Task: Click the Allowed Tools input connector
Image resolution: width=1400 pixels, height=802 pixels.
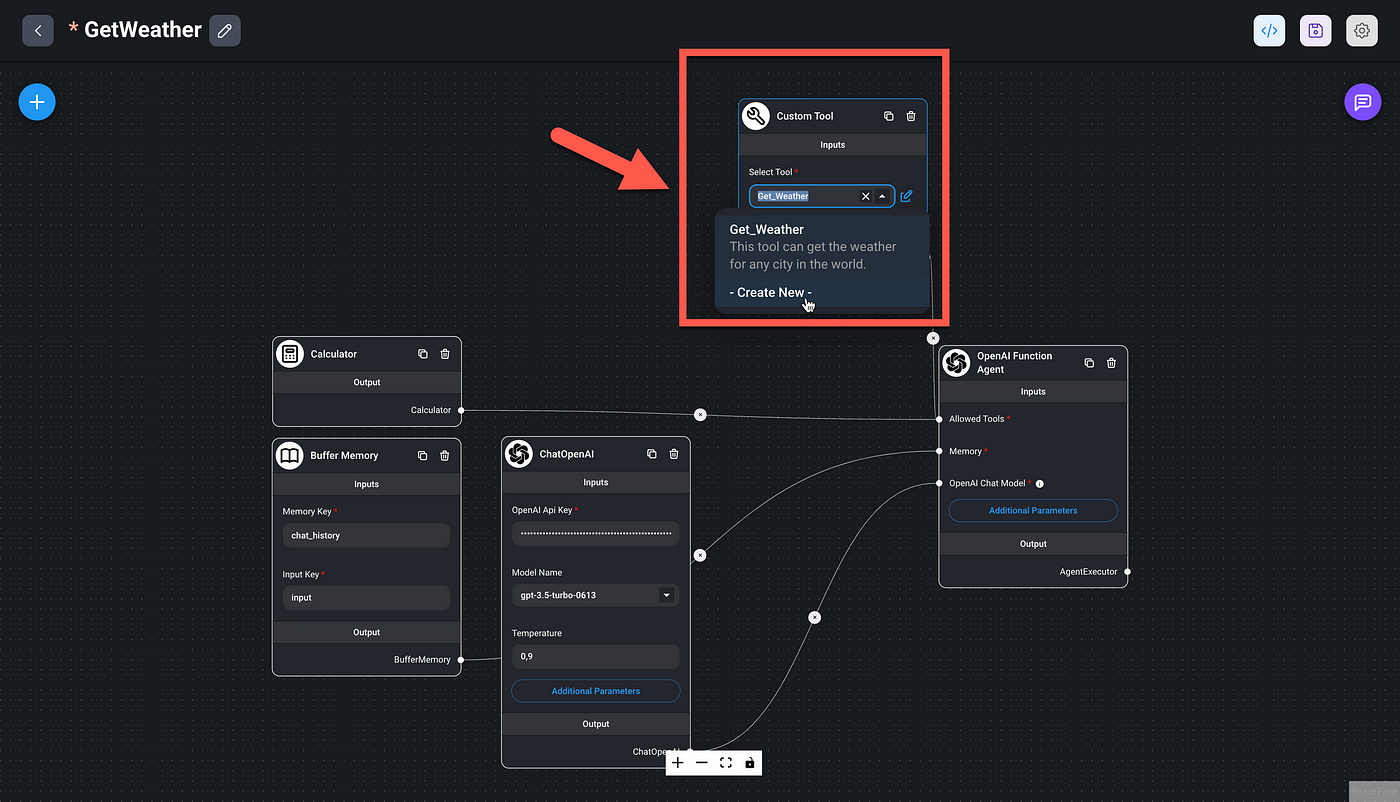Action: pos(939,419)
